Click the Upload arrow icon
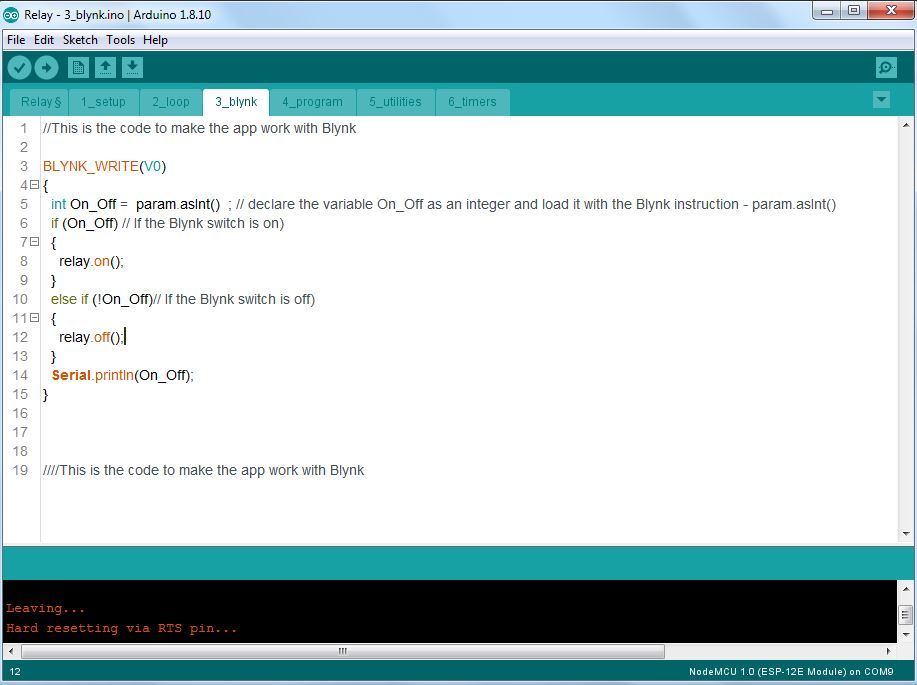 tap(47, 68)
